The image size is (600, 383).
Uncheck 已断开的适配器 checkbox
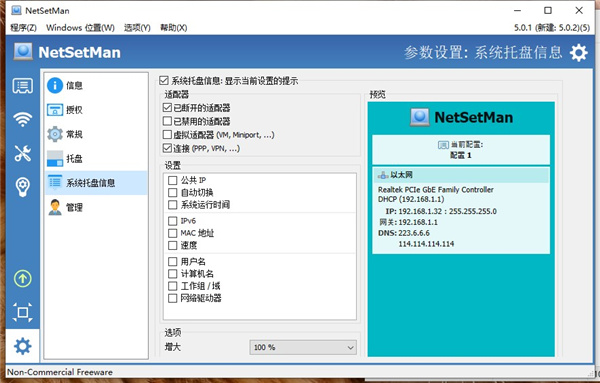pos(167,108)
